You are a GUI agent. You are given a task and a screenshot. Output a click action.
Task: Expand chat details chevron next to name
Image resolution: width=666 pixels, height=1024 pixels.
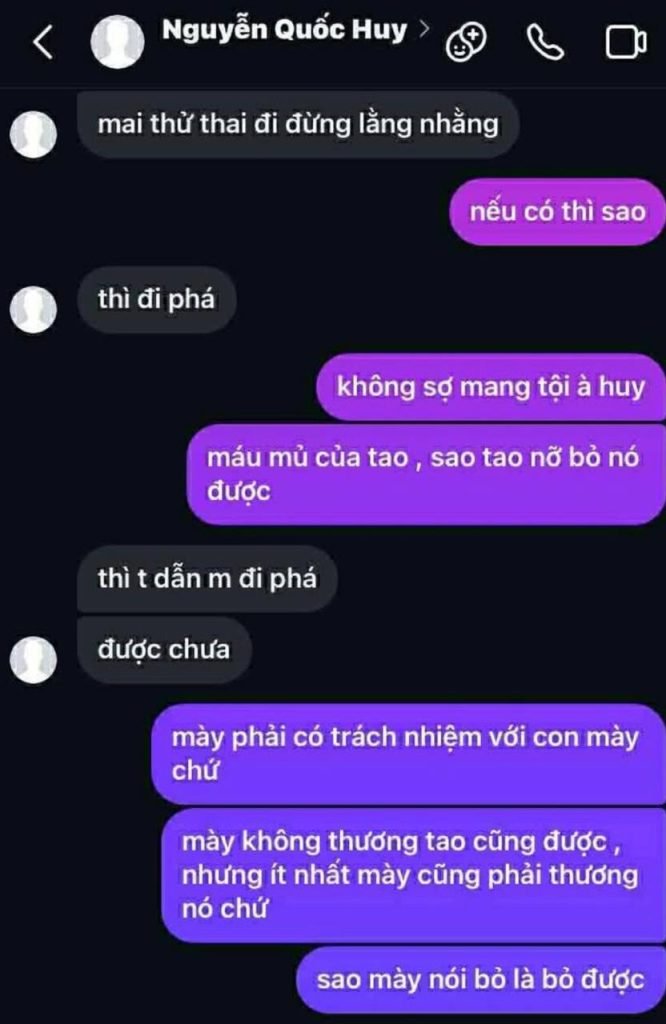[424, 29]
